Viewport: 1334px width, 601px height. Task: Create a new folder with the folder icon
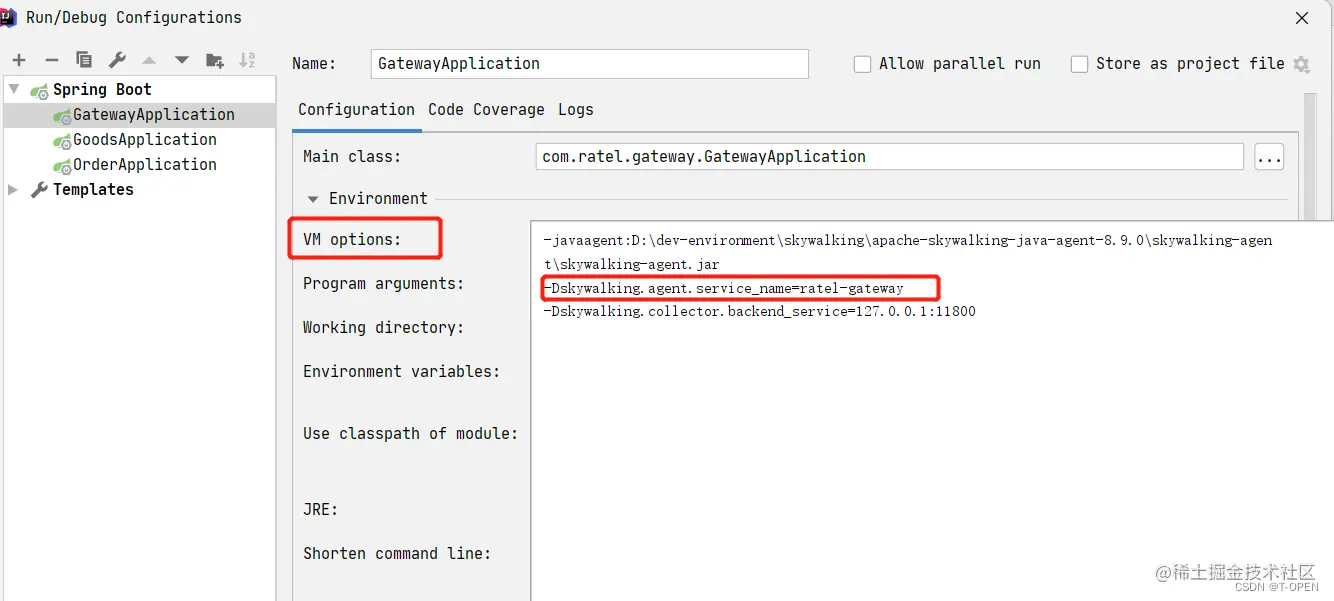[215, 60]
